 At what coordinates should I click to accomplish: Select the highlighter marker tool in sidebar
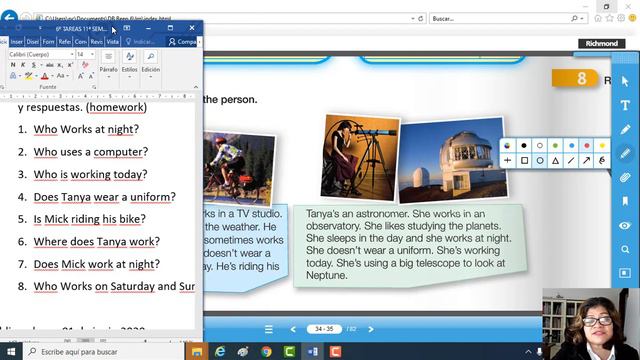pyautogui.click(x=625, y=153)
